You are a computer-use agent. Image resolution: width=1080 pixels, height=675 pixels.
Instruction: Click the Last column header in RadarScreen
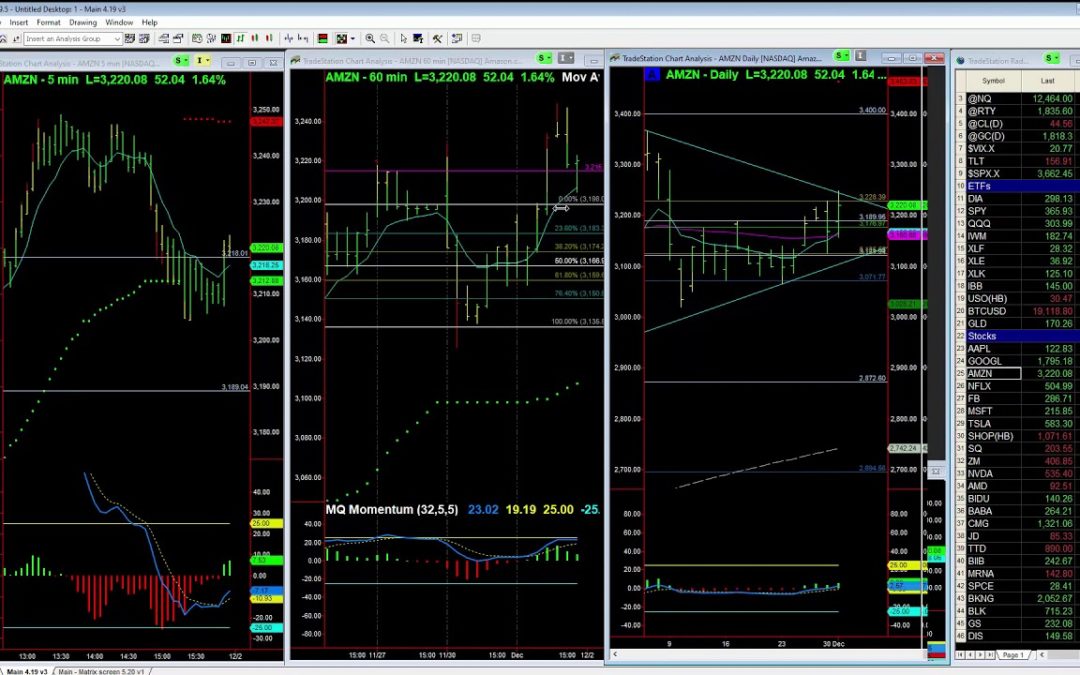click(1048, 81)
